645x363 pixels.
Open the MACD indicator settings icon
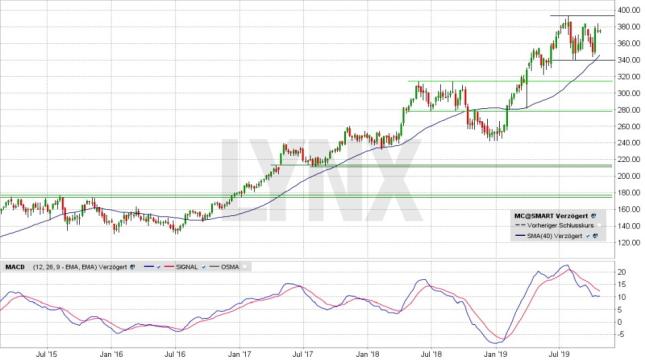132,267
